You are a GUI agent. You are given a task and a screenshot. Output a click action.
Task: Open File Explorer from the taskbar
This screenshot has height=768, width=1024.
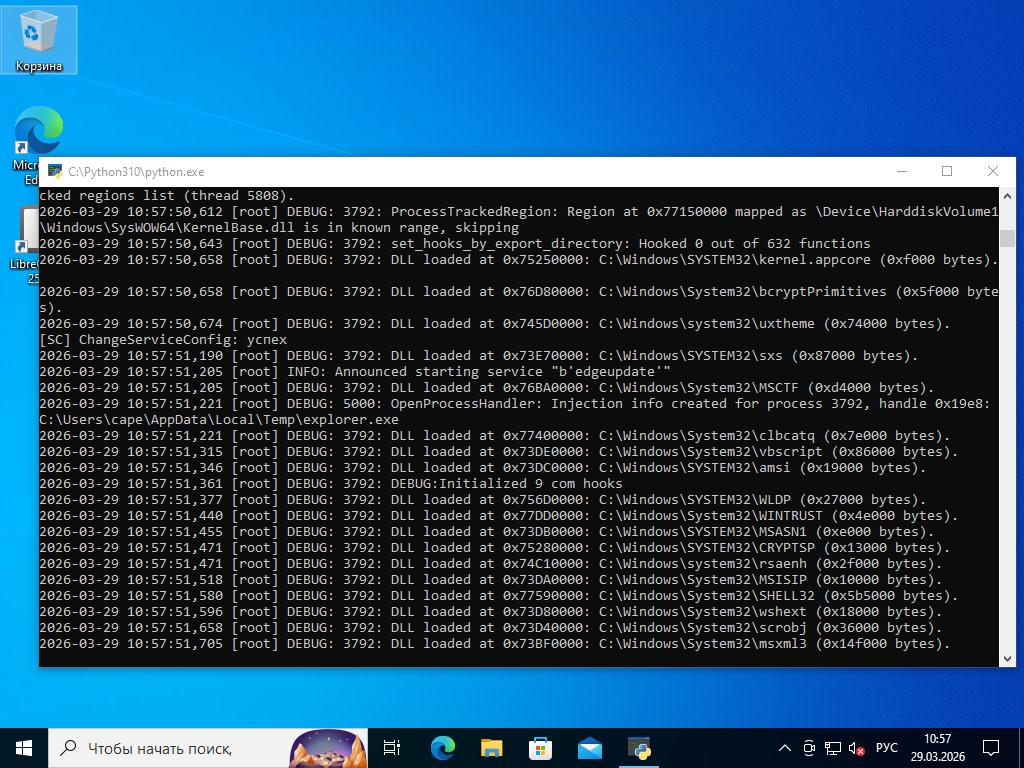tap(491, 747)
